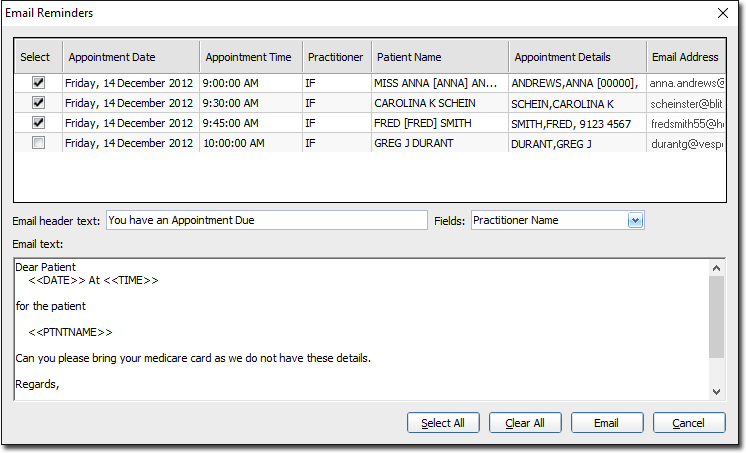The height and width of the screenshot is (453, 746).
Task: Check the Greg J Durant checkbox
Action: (x=38, y=143)
